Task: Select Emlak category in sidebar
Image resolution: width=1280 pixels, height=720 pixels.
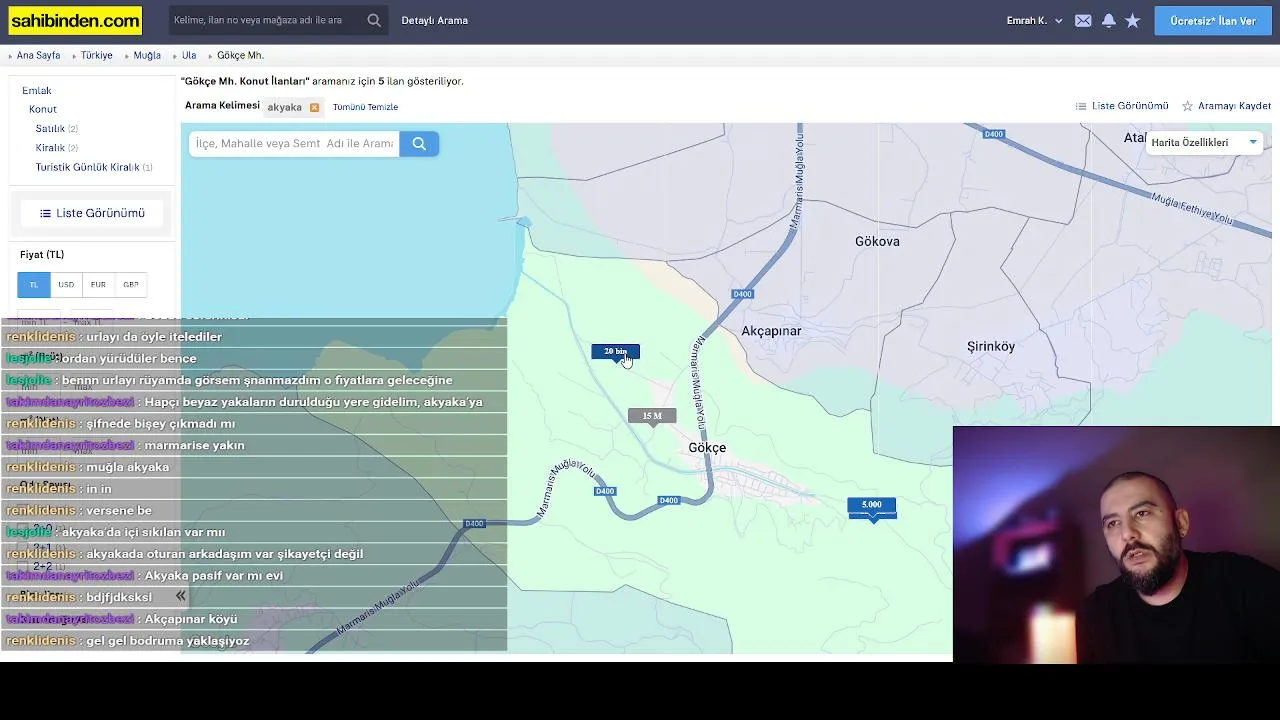Action: [x=37, y=91]
